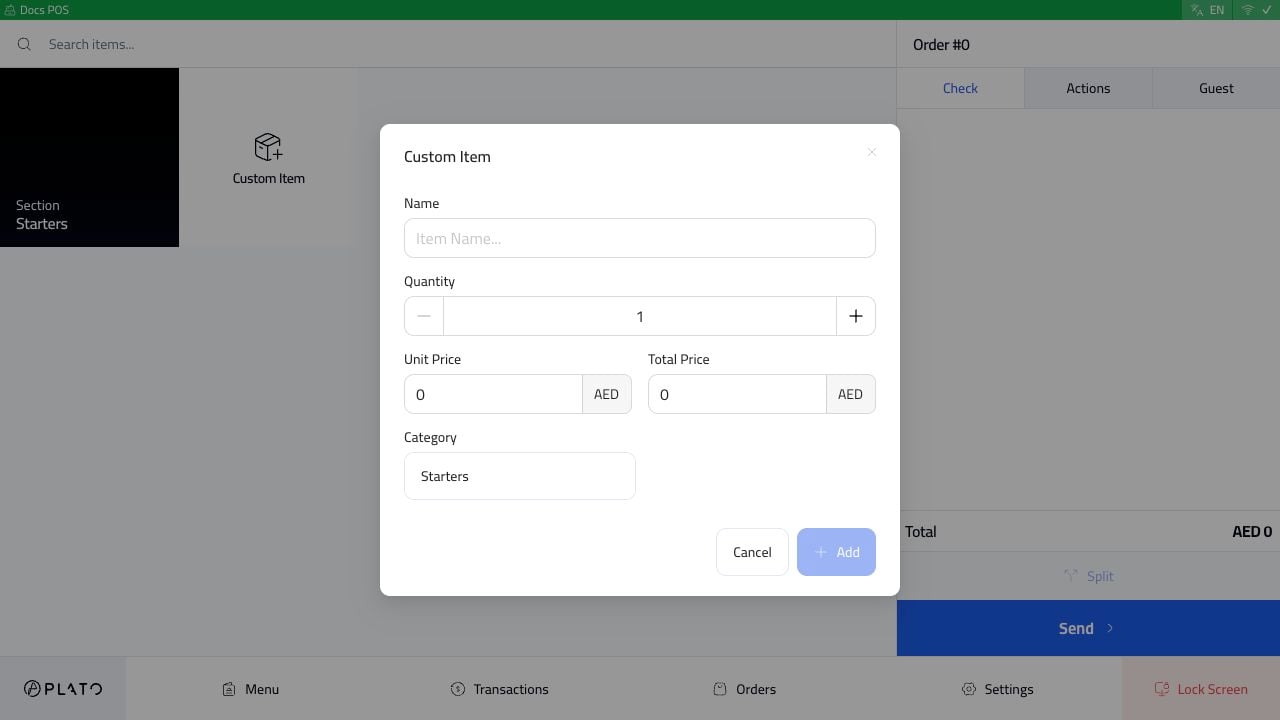Open the Transactions page
The image size is (1280, 720).
499,689
